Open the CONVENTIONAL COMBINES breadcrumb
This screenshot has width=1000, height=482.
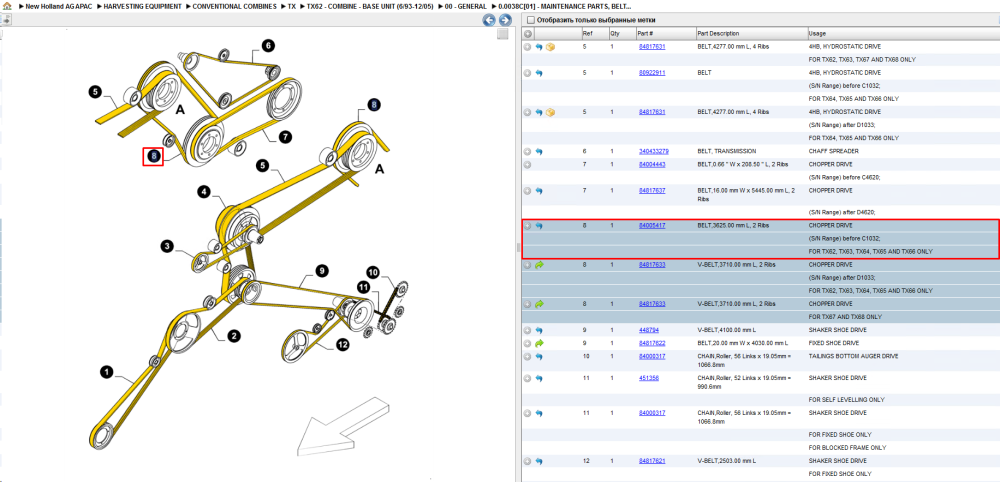click(x=235, y=6)
